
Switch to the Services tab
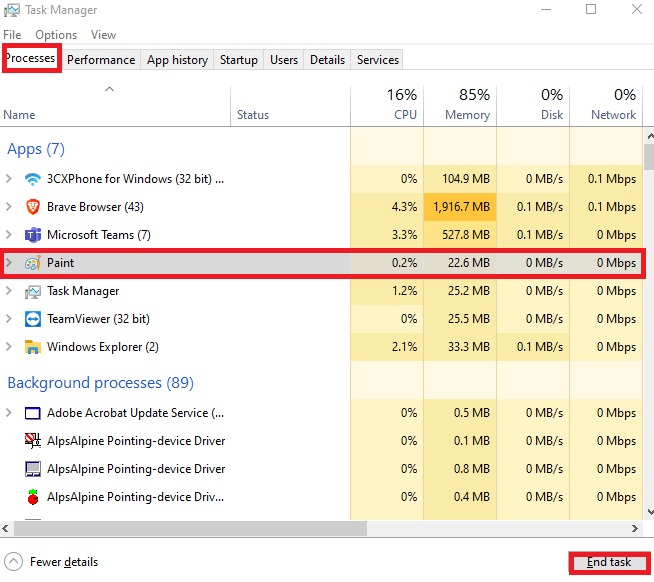[x=378, y=60]
